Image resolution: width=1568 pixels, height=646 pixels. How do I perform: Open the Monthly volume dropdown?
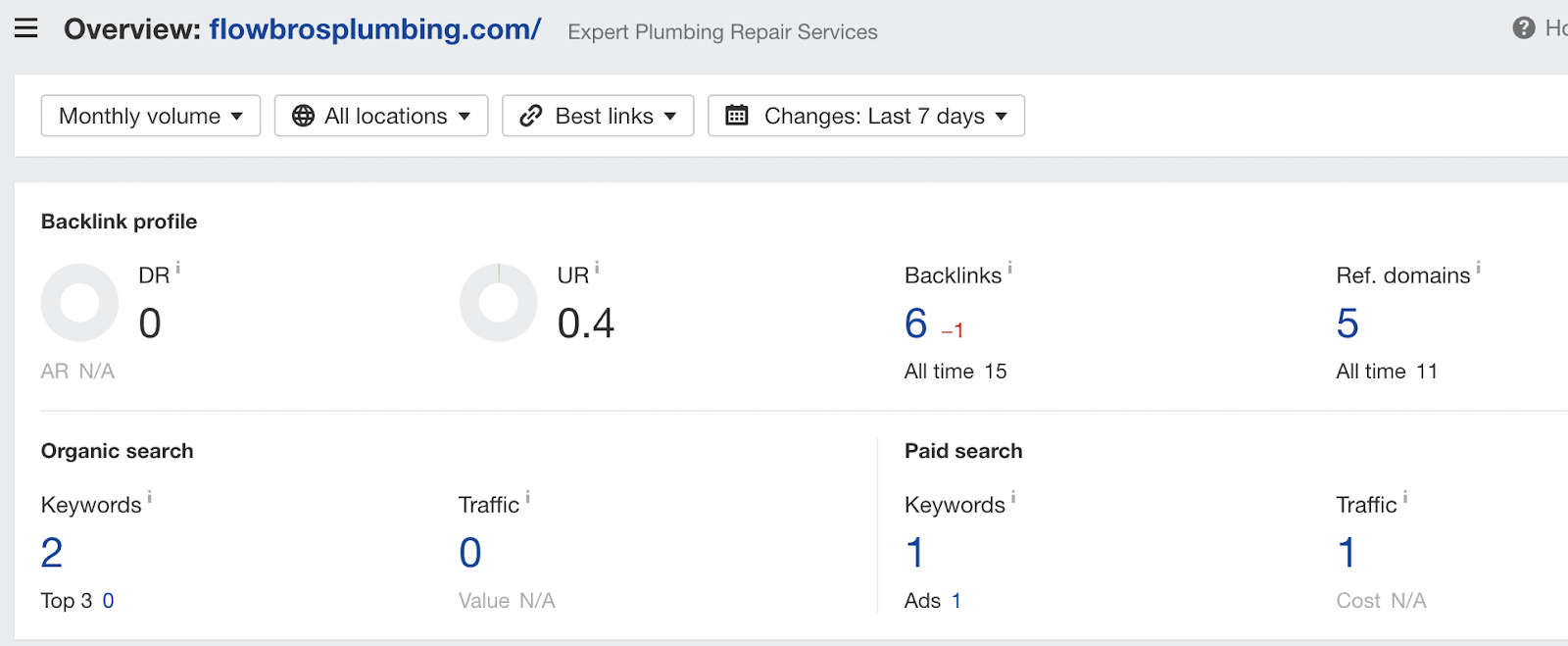coord(151,116)
